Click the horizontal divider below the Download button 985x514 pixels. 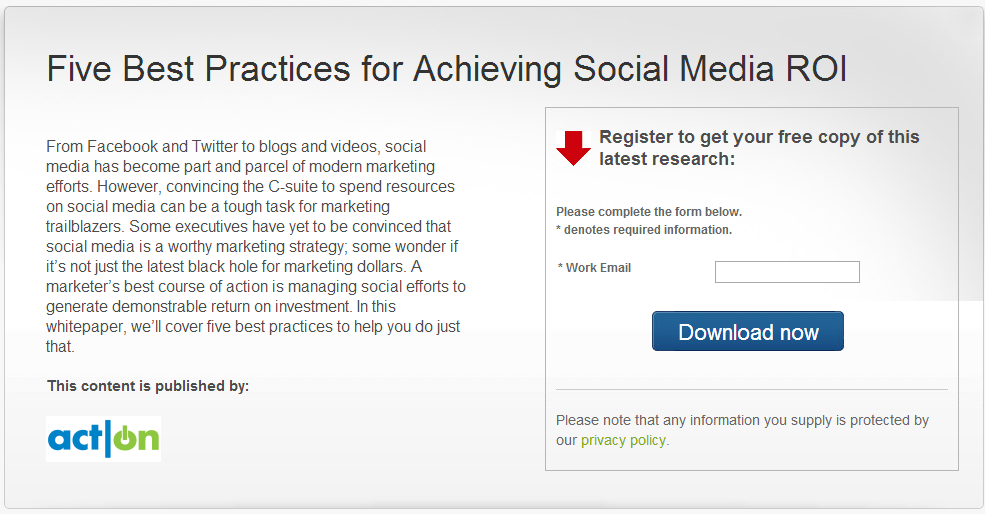tap(751, 389)
